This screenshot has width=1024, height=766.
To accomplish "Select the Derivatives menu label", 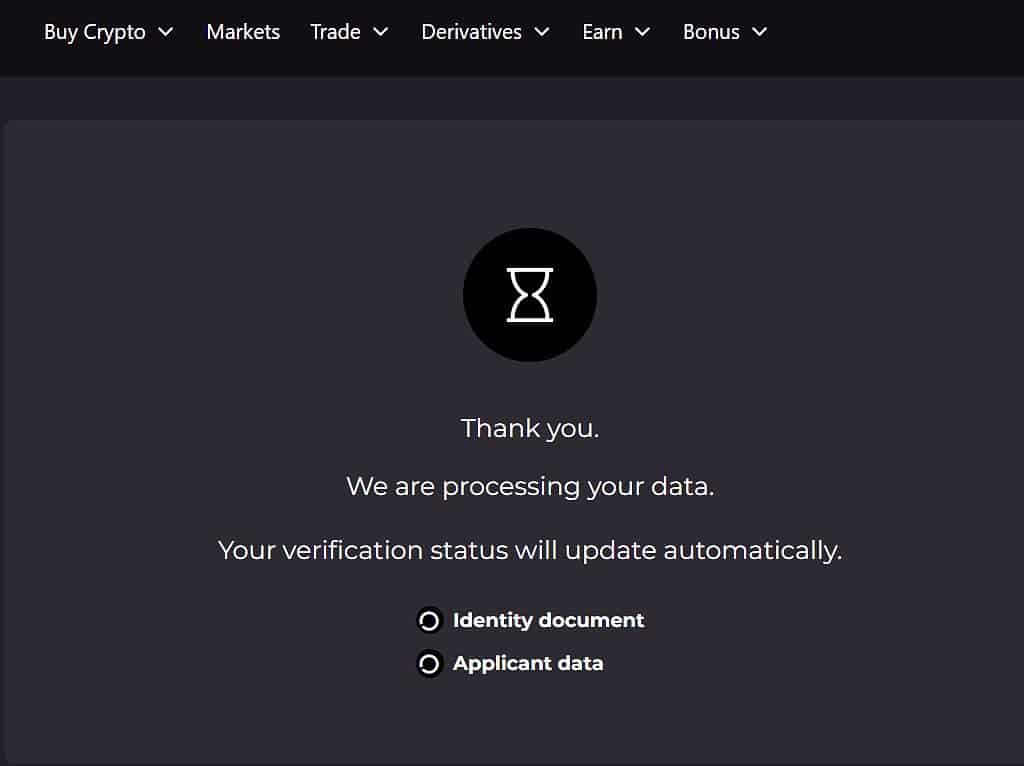I will (472, 32).
